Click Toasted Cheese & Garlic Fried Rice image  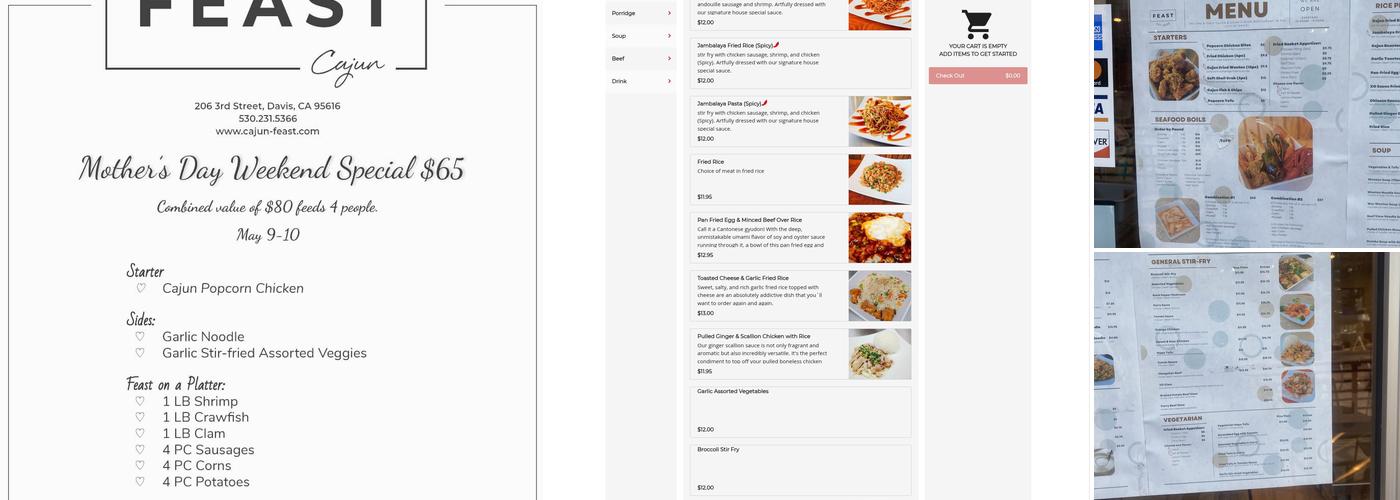(880, 296)
